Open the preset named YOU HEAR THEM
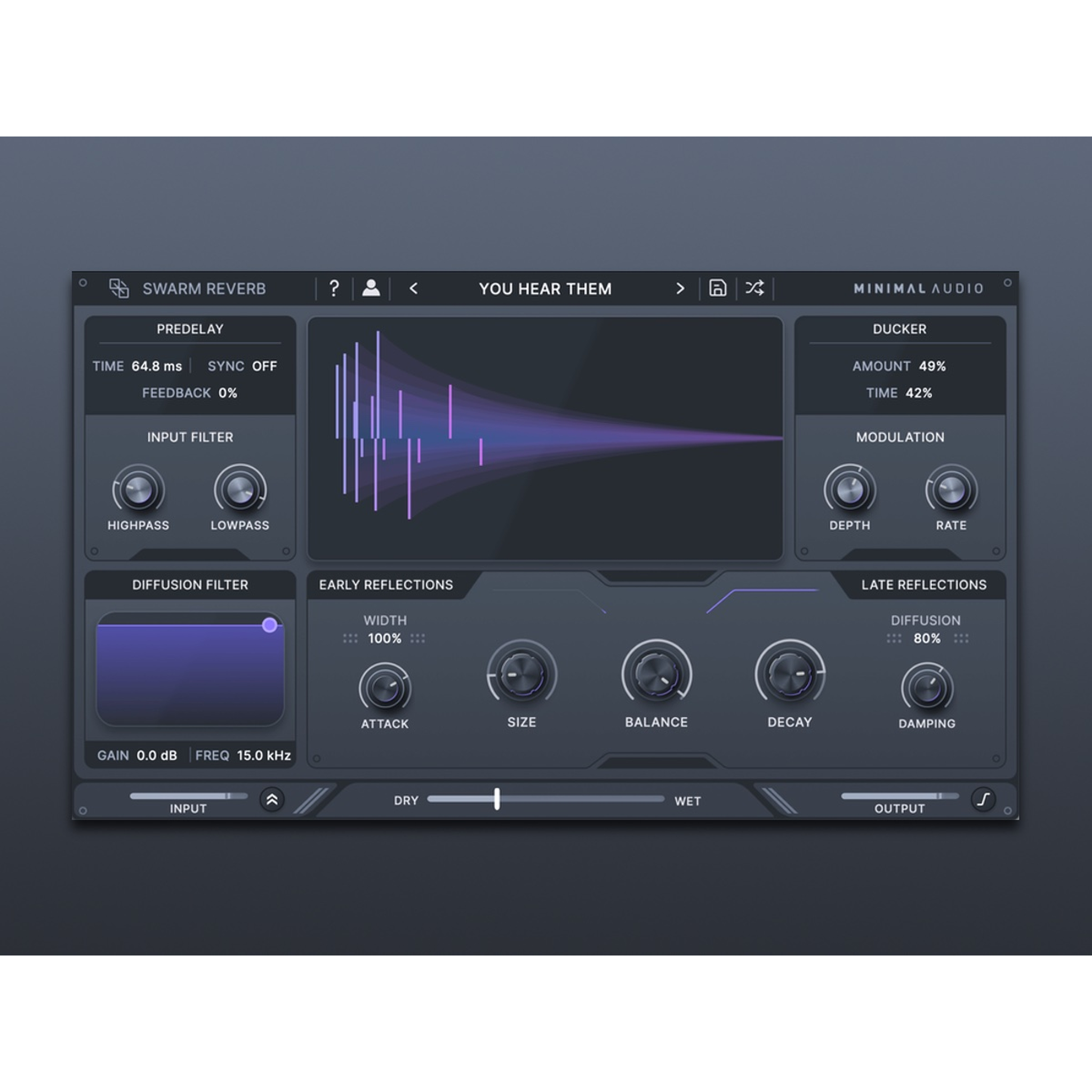Image resolution: width=1092 pixels, height=1092 pixels. click(546, 289)
